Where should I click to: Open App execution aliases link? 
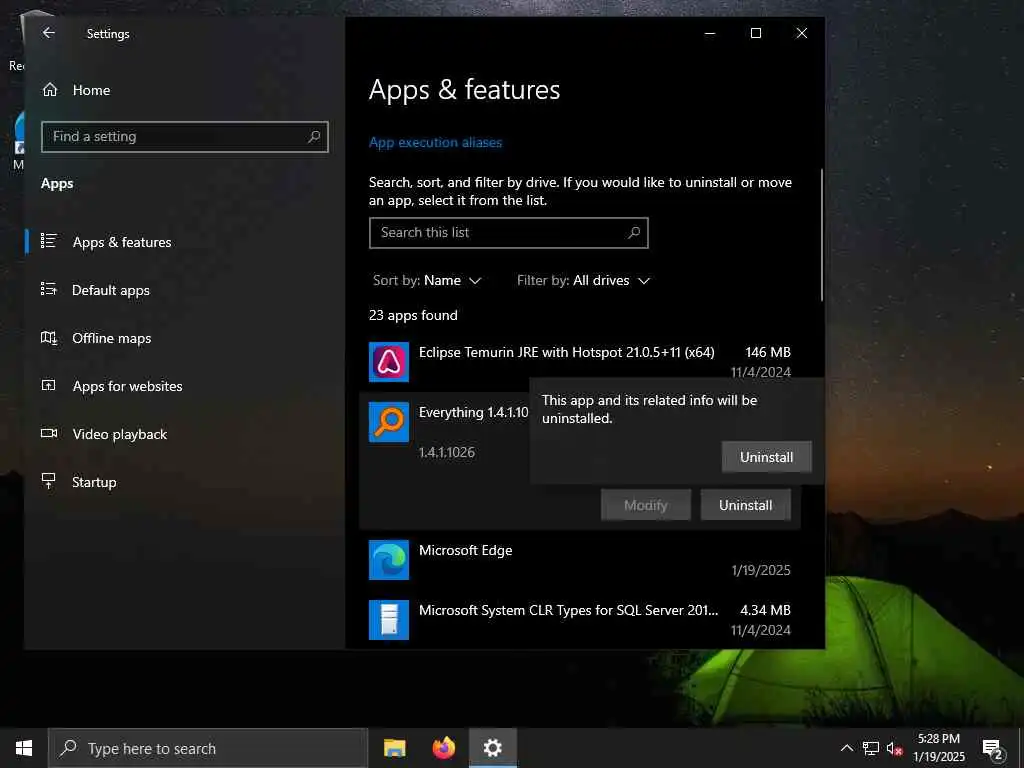coord(435,142)
